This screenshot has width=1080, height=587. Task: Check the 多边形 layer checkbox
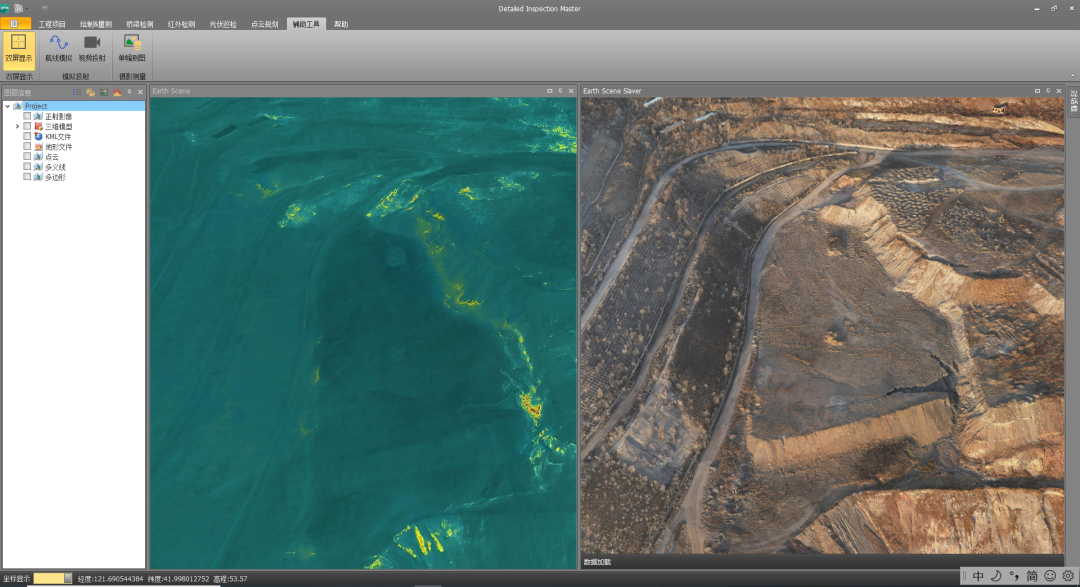point(28,177)
